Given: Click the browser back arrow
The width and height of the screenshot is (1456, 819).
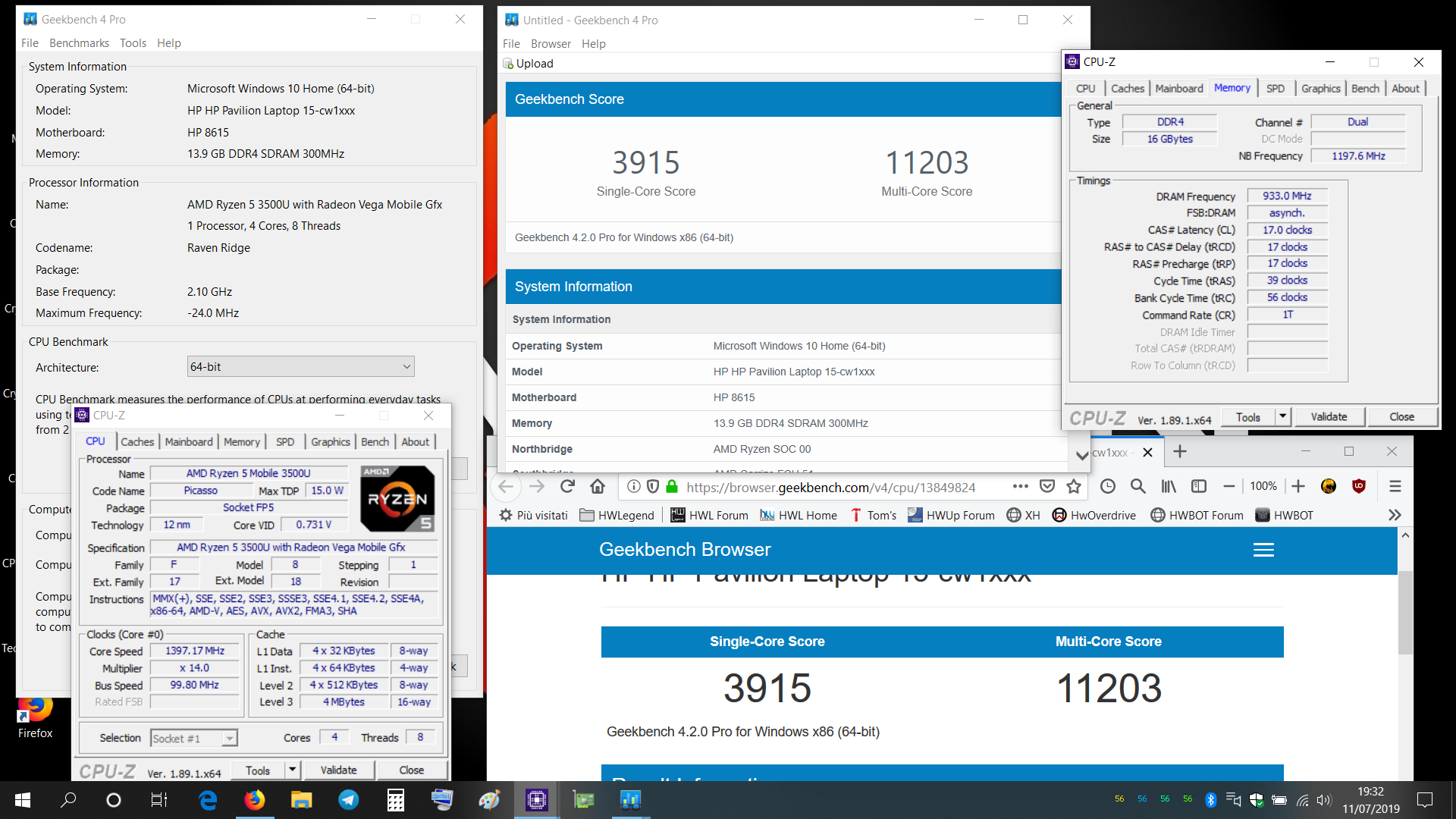Looking at the screenshot, I should (506, 487).
